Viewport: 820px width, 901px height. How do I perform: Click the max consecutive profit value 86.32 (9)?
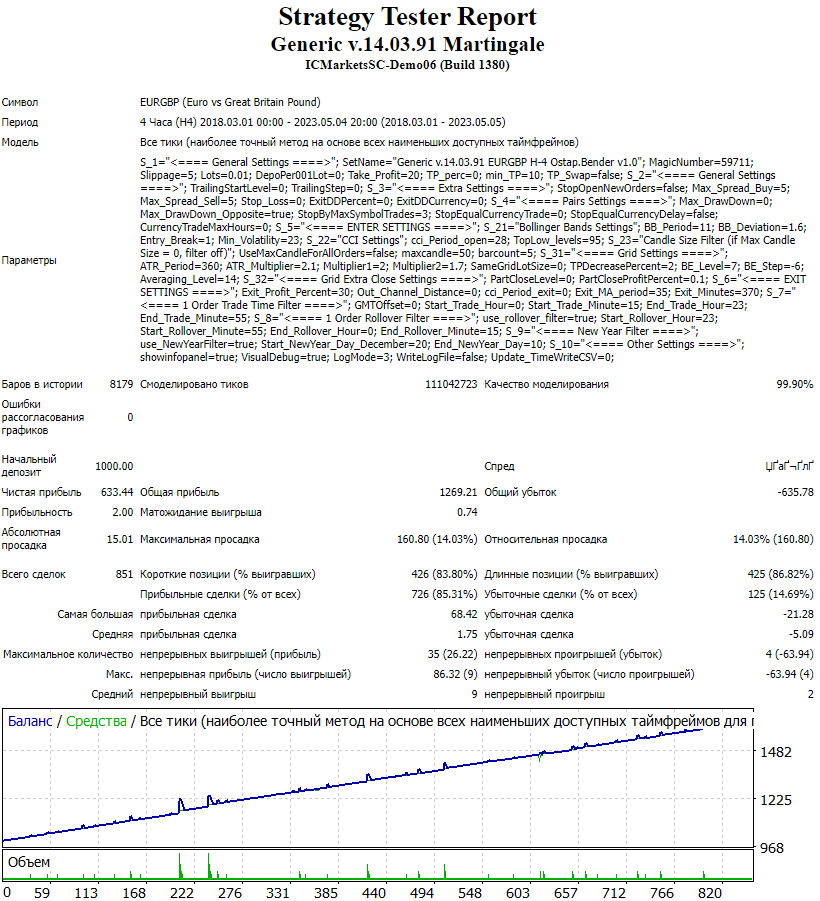455,675
